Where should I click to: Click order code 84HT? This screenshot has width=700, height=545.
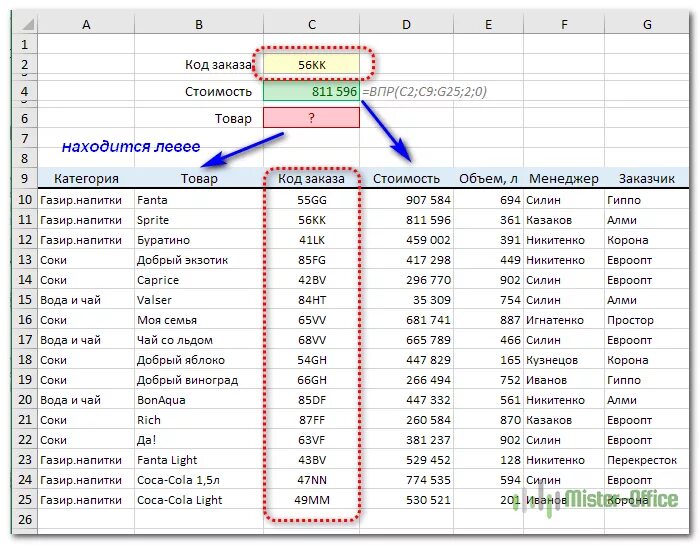coord(312,300)
